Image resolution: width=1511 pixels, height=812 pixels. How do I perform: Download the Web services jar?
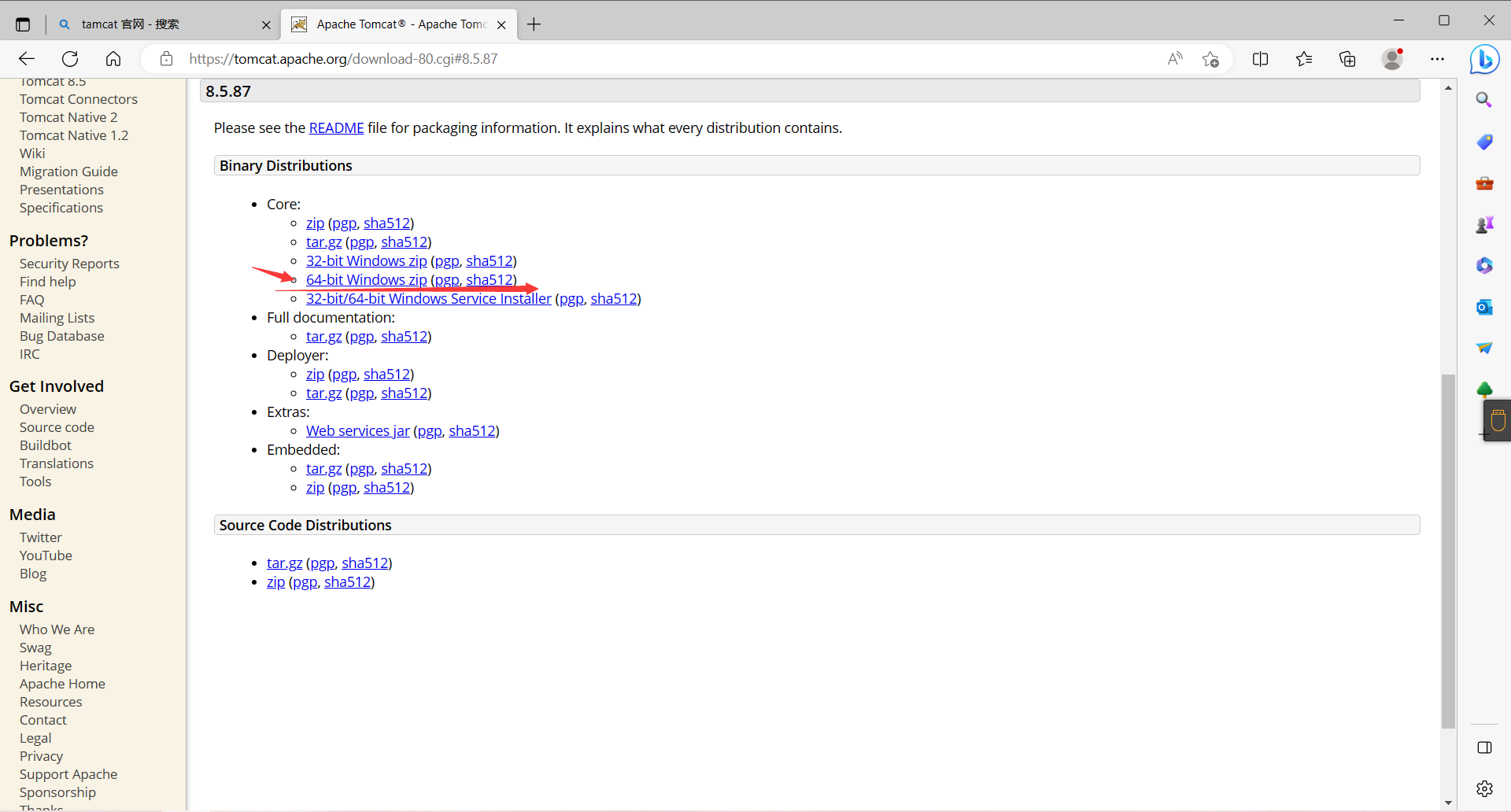click(358, 431)
